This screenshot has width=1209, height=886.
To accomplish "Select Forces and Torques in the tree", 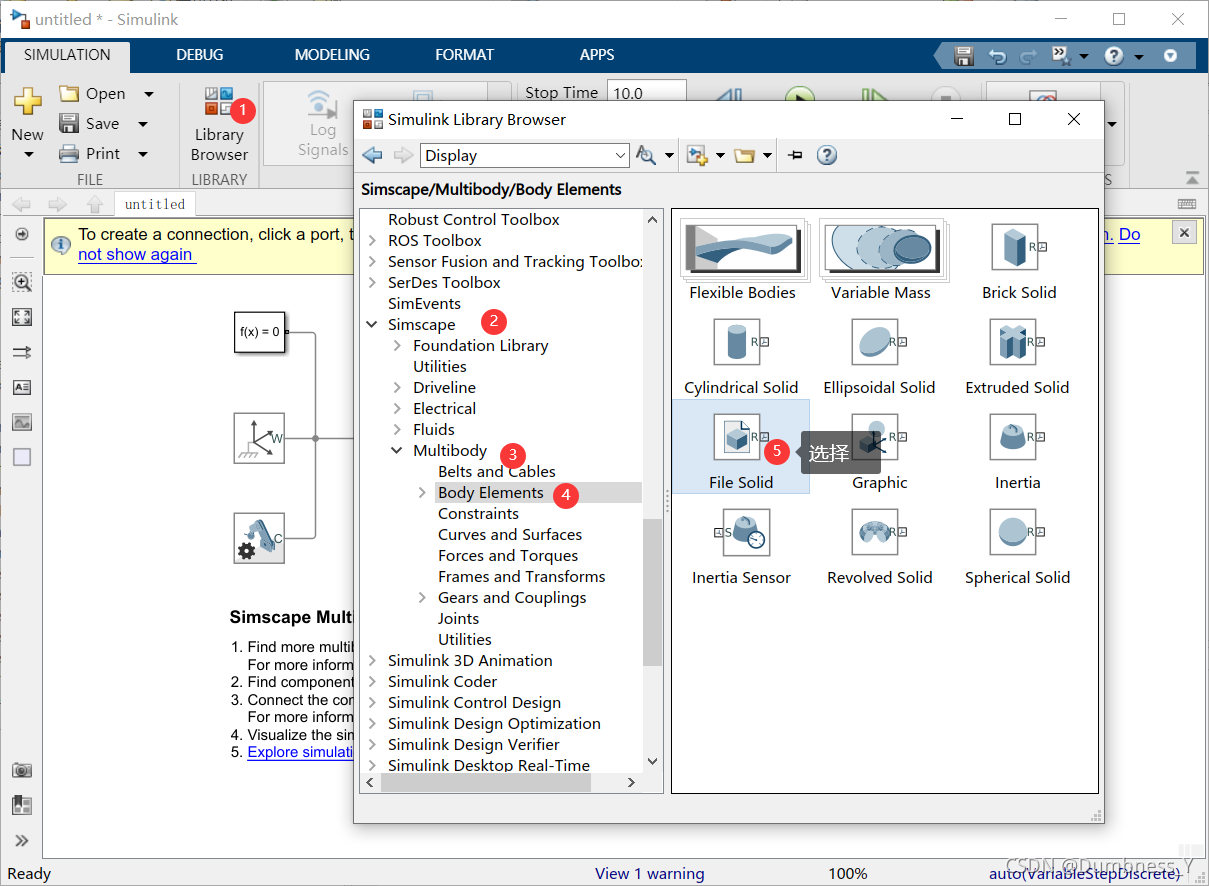I will click(508, 556).
